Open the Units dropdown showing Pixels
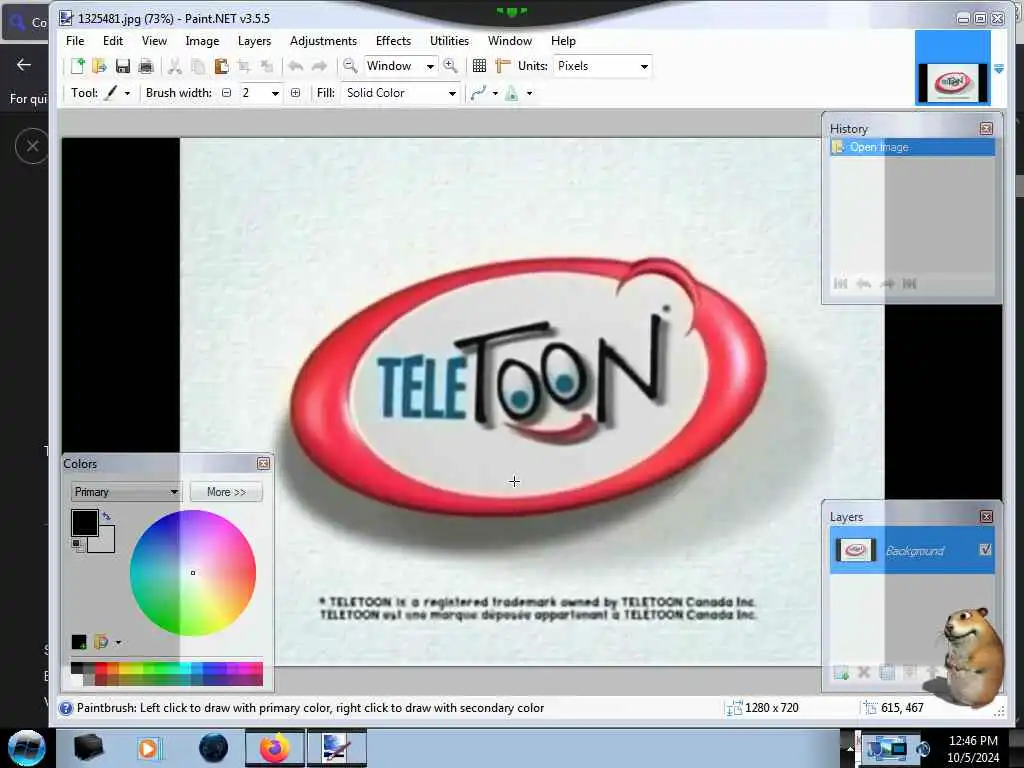1024x768 pixels. [602, 66]
